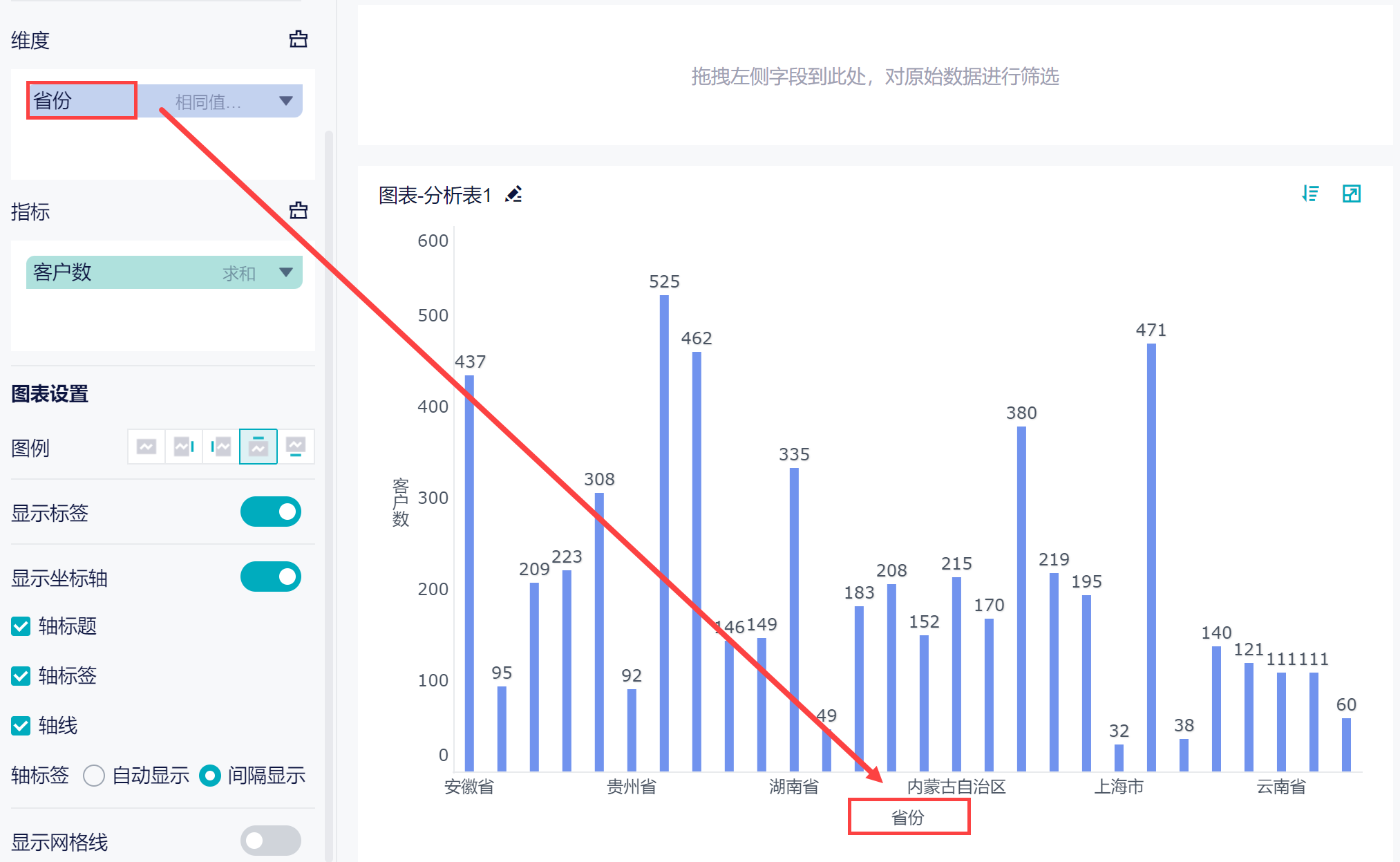
Task: Click the filter drop area placeholder
Action: pos(875,76)
